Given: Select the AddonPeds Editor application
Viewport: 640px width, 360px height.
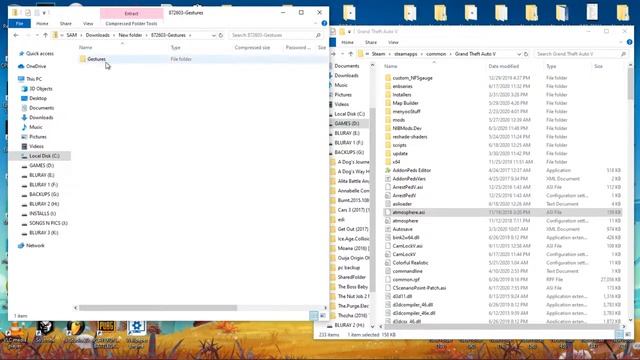Looking at the screenshot, I should tap(411, 170).
